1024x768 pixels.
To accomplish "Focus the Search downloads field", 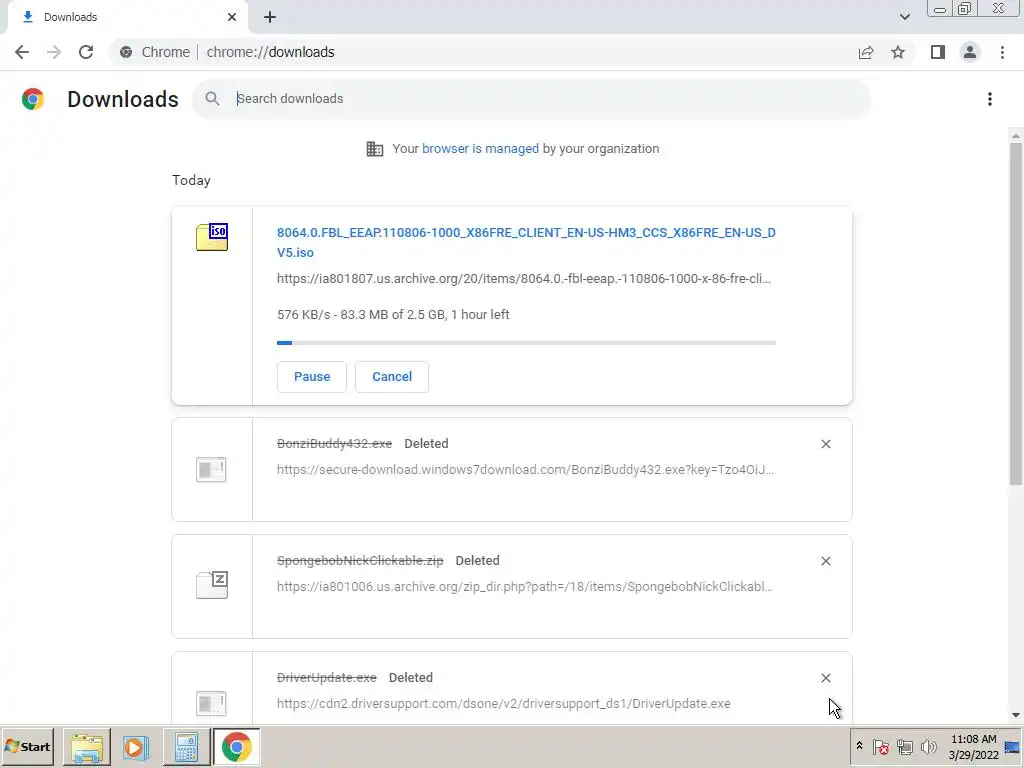I will [532, 99].
